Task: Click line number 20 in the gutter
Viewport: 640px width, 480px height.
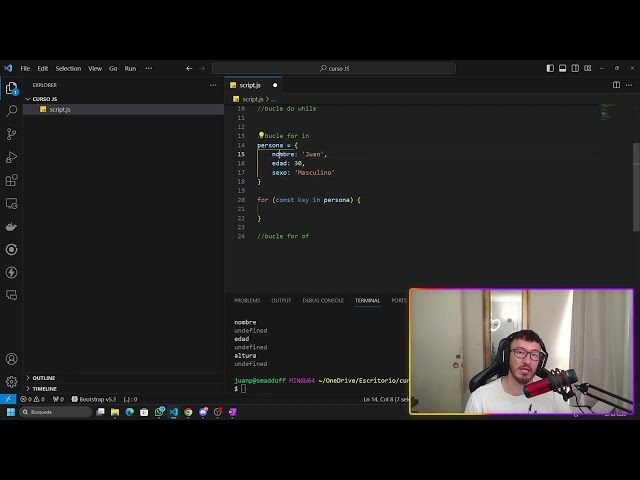Action: click(241, 200)
